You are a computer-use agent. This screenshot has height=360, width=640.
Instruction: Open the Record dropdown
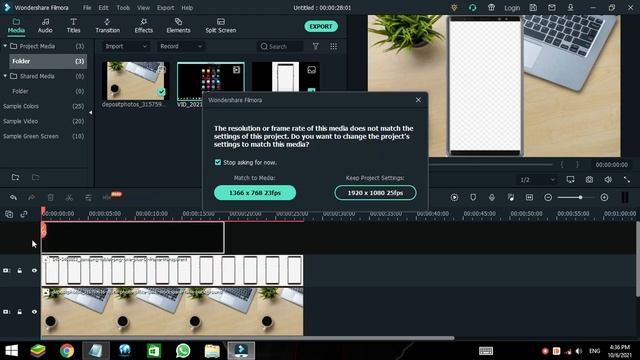(x=181, y=47)
